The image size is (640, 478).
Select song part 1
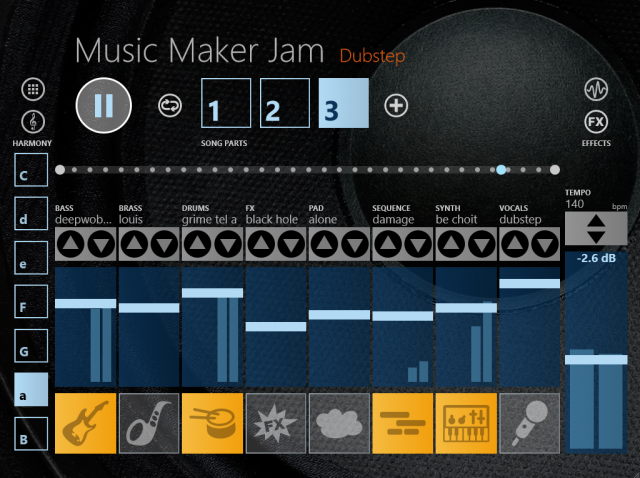click(x=226, y=103)
